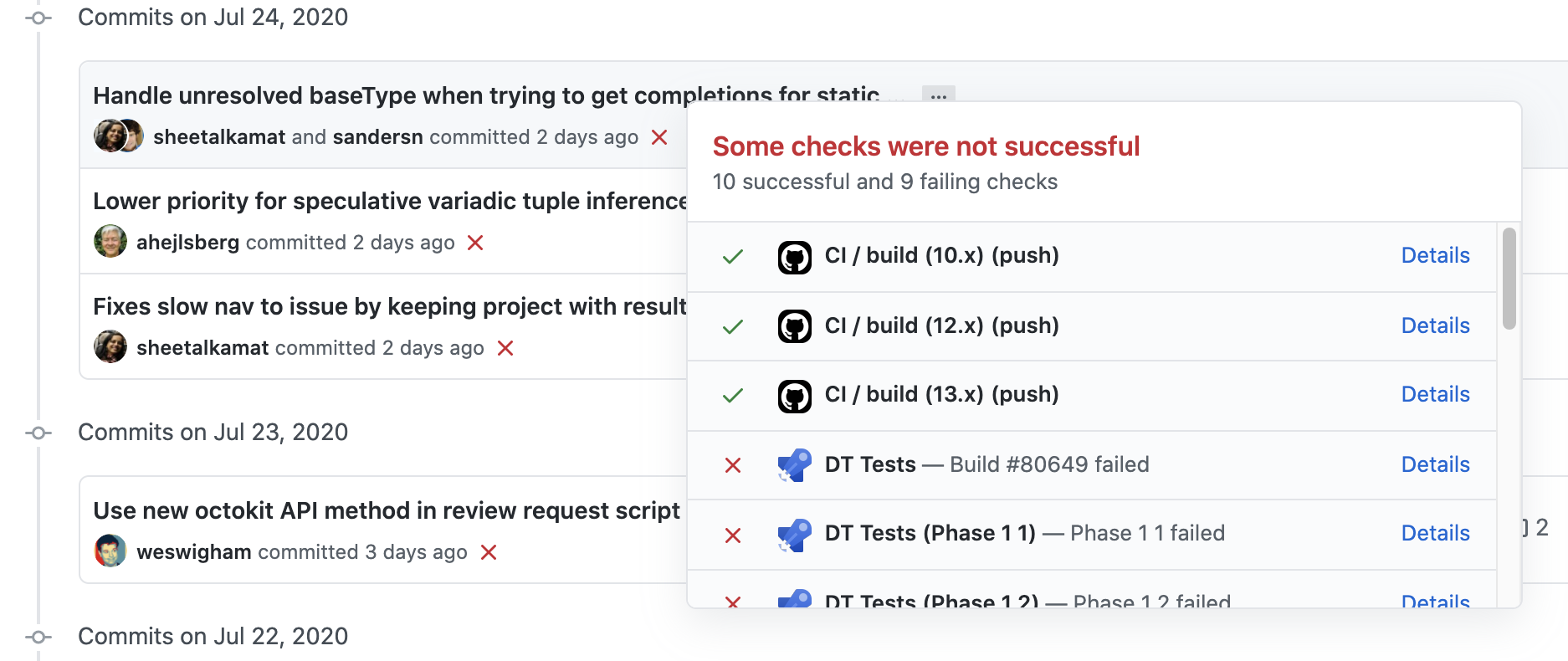
Task: Click the GitHub icon beside CI build (13.x)
Action: click(794, 396)
